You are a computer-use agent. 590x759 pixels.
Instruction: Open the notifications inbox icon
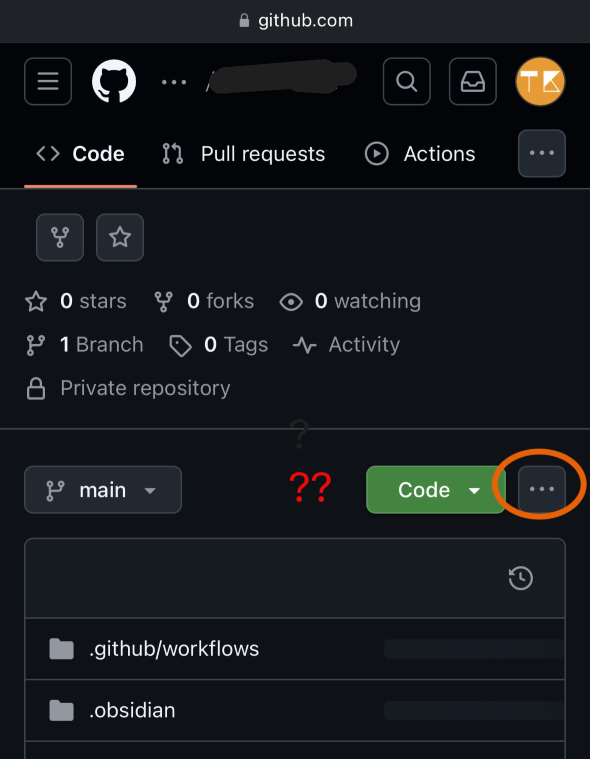point(473,81)
